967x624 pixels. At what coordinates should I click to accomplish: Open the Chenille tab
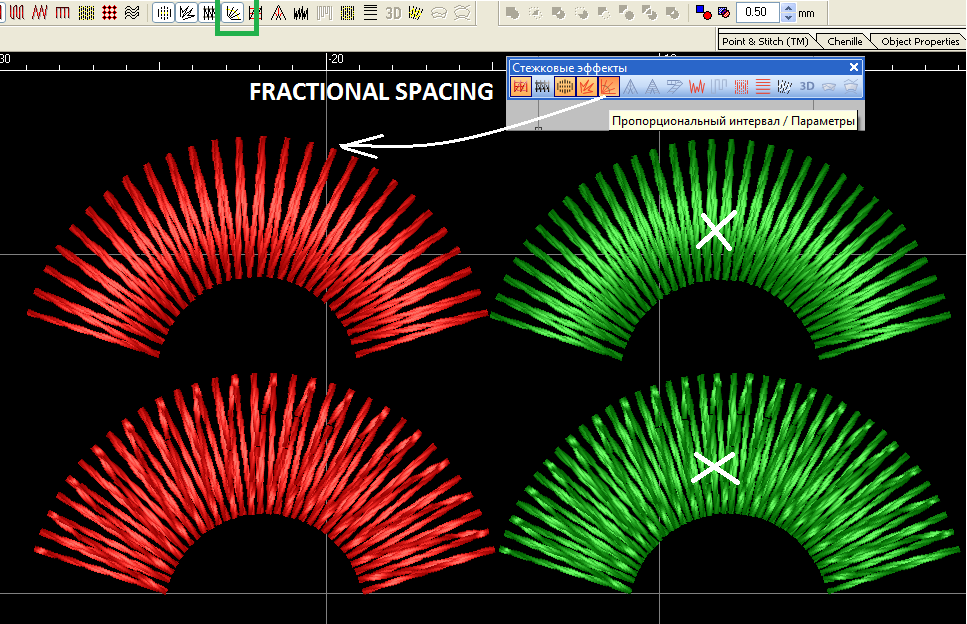pyautogui.click(x=845, y=42)
